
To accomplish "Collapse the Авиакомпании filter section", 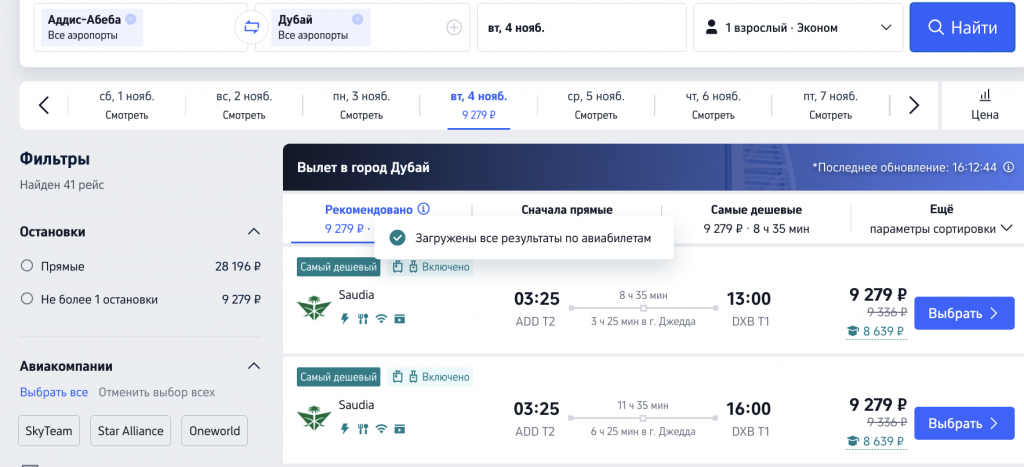I will point(253,366).
